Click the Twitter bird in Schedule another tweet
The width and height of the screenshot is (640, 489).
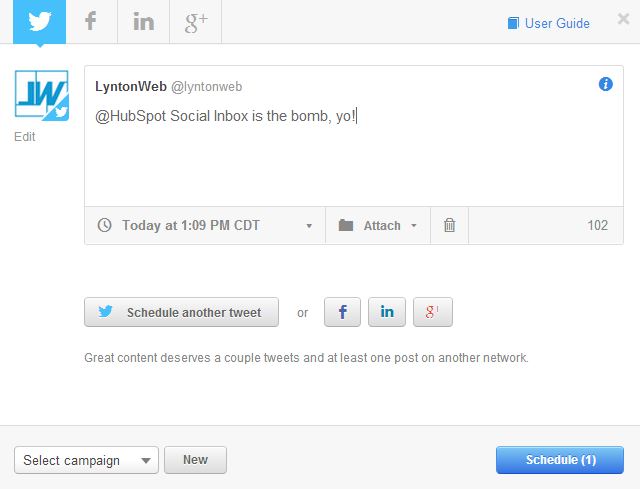tap(105, 311)
